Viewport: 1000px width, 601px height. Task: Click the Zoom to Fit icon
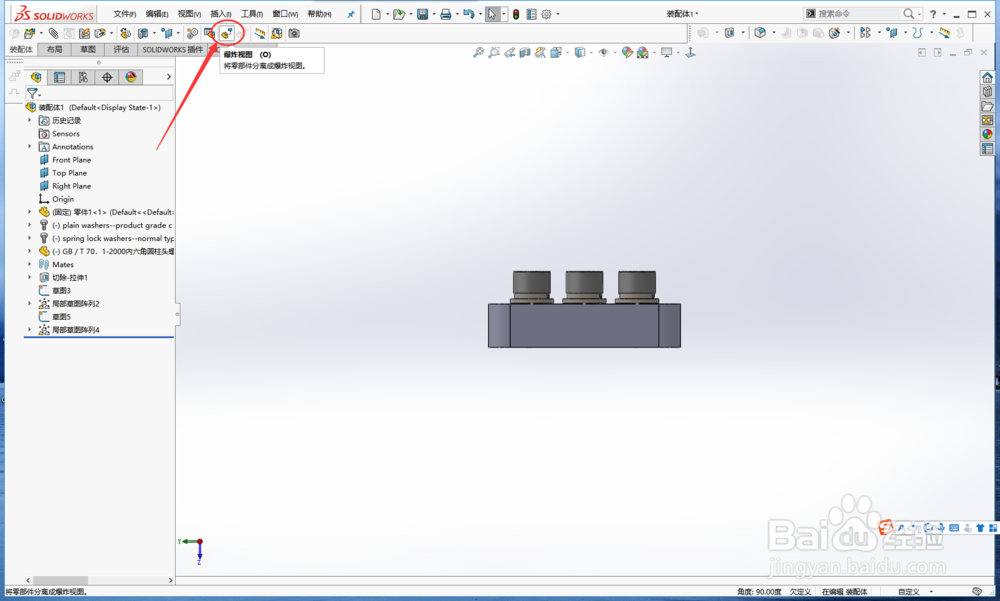(x=478, y=53)
